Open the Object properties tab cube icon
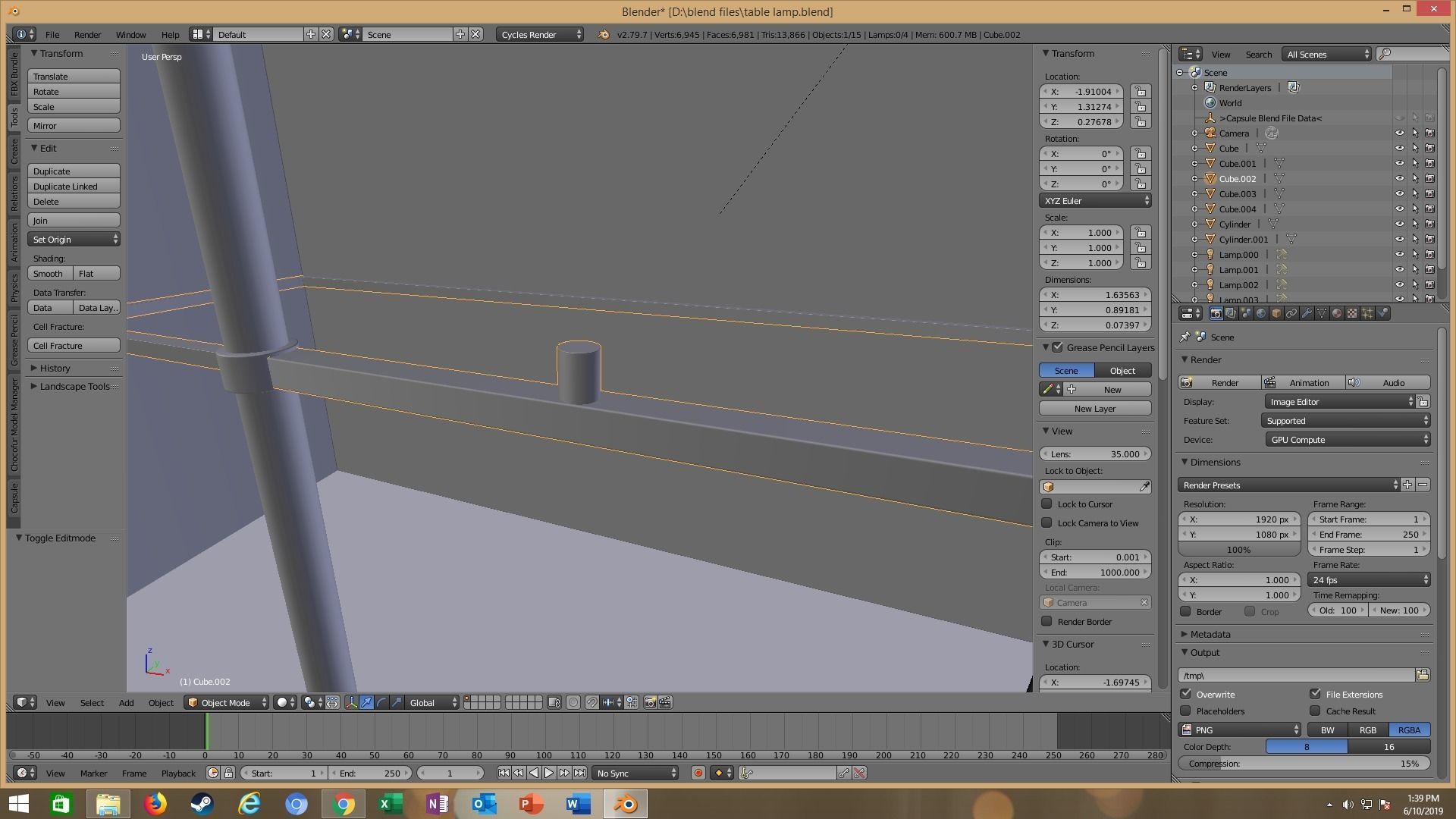1456x819 pixels. tap(1276, 313)
